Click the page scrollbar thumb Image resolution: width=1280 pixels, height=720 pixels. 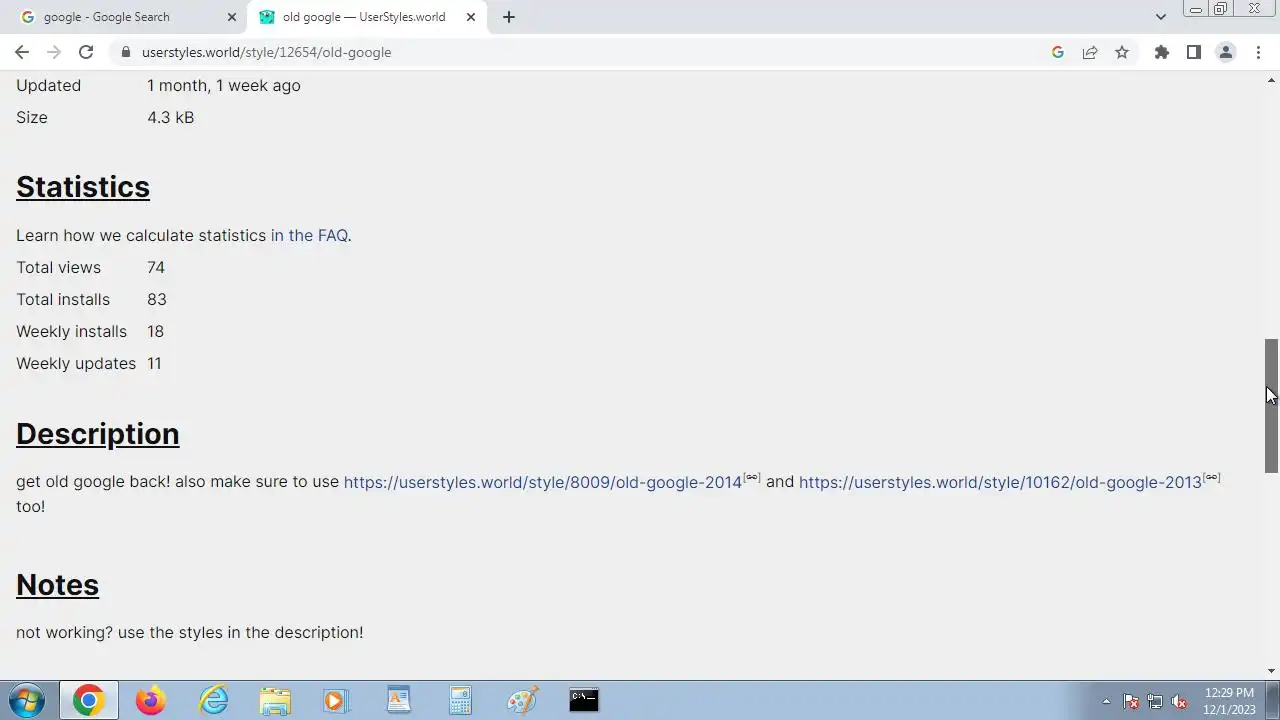click(1272, 405)
